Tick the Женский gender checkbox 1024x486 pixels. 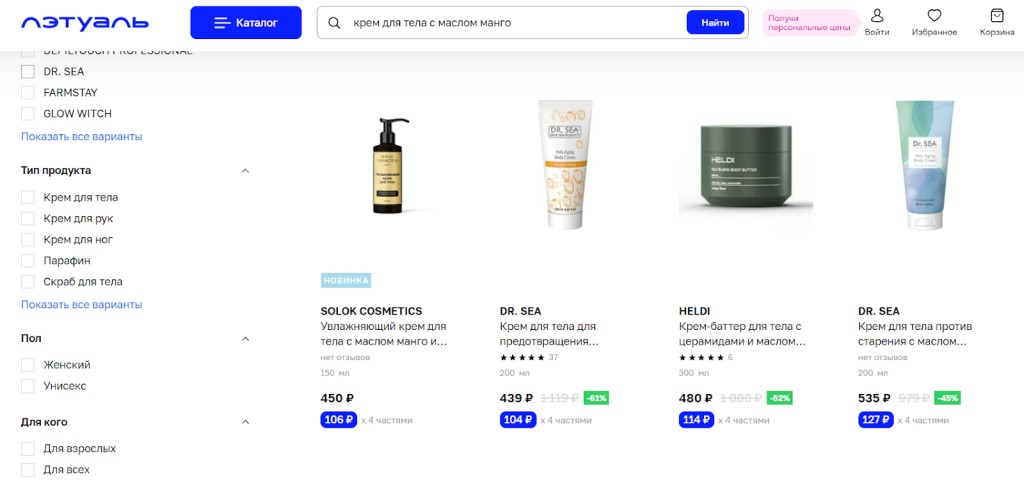28,365
